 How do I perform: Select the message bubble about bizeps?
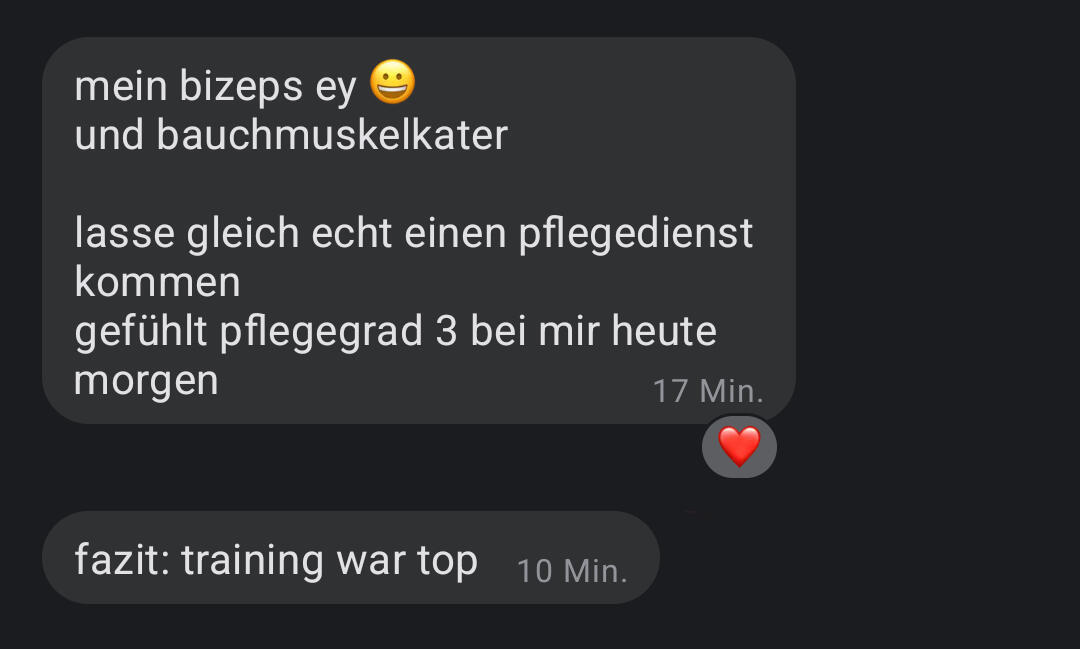pyautogui.click(x=419, y=230)
